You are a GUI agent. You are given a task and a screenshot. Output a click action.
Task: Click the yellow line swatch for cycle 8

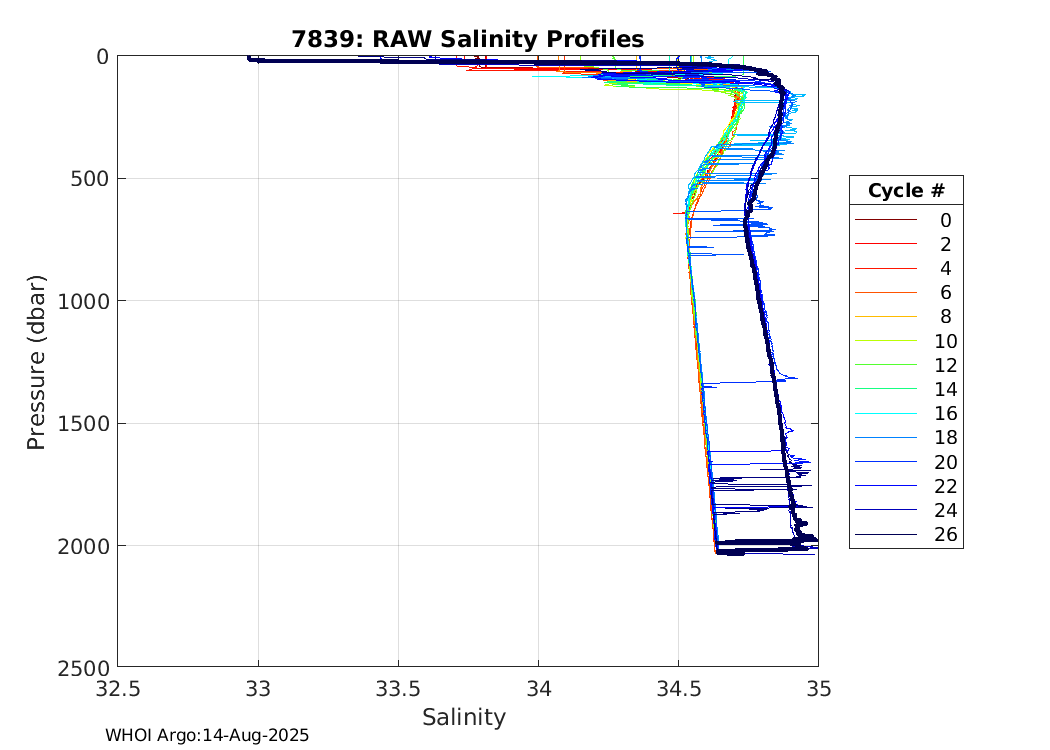coord(884,317)
